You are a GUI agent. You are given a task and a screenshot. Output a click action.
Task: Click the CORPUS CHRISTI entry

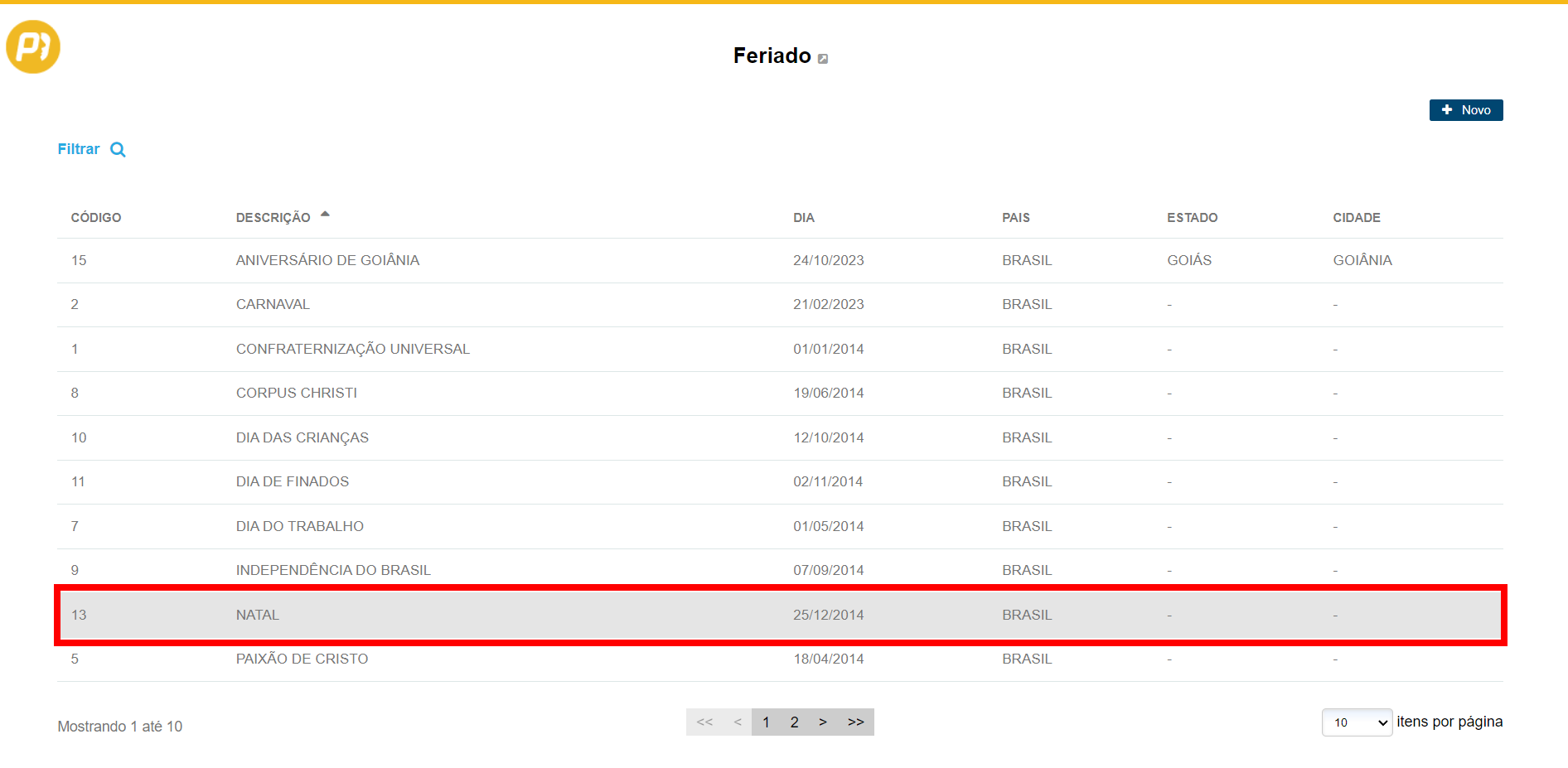(x=296, y=393)
